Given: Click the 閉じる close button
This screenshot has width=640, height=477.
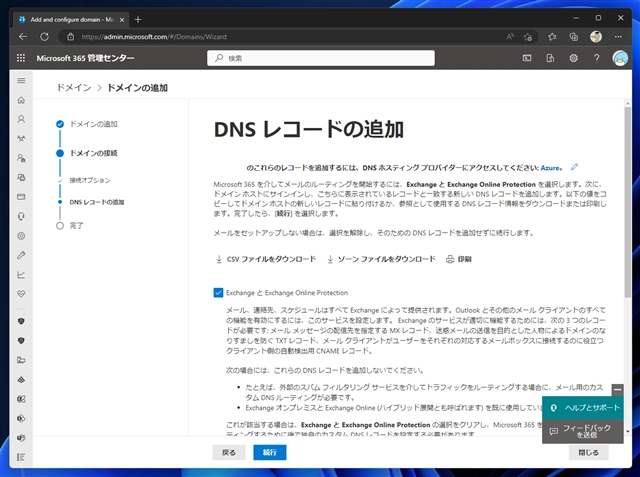Looking at the screenshot, I should [x=589, y=452].
